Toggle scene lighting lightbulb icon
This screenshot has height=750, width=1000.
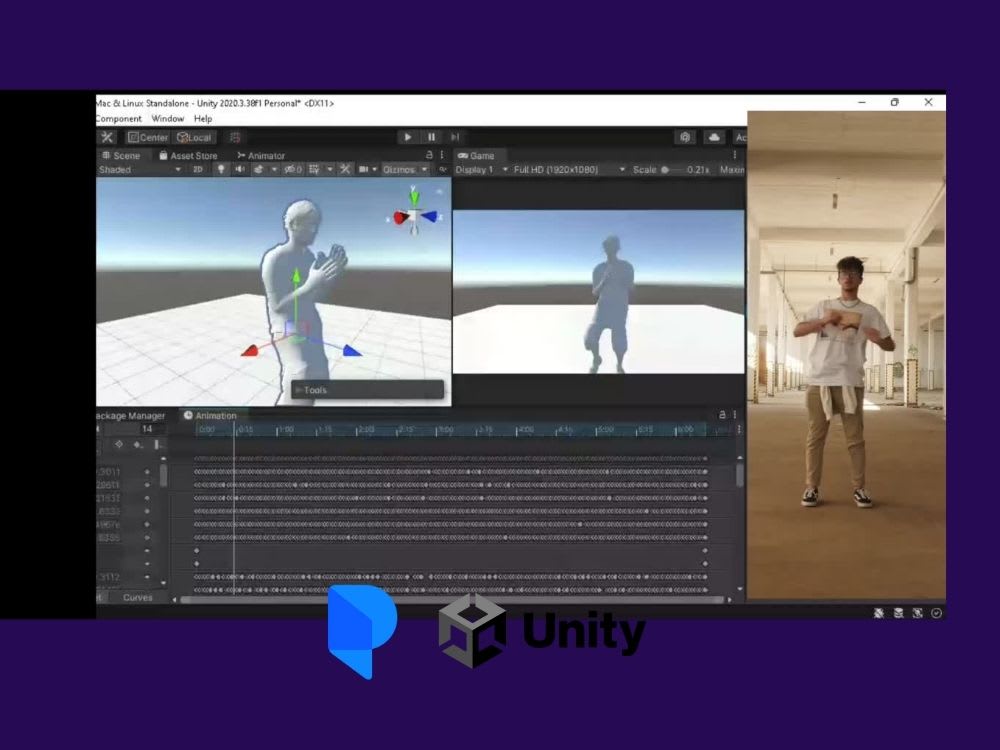pyautogui.click(x=221, y=170)
